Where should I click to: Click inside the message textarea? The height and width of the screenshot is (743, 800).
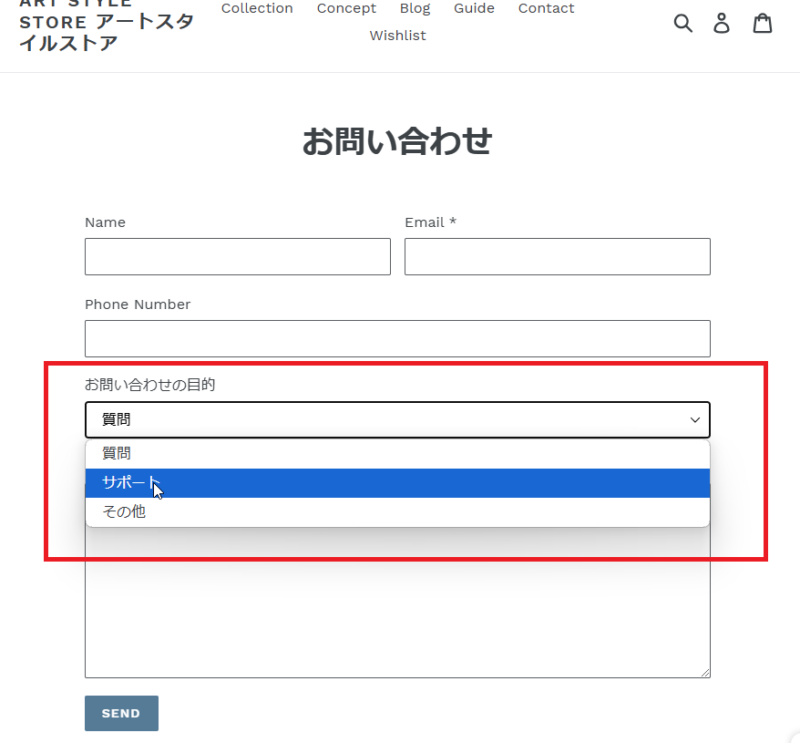(x=397, y=602)
